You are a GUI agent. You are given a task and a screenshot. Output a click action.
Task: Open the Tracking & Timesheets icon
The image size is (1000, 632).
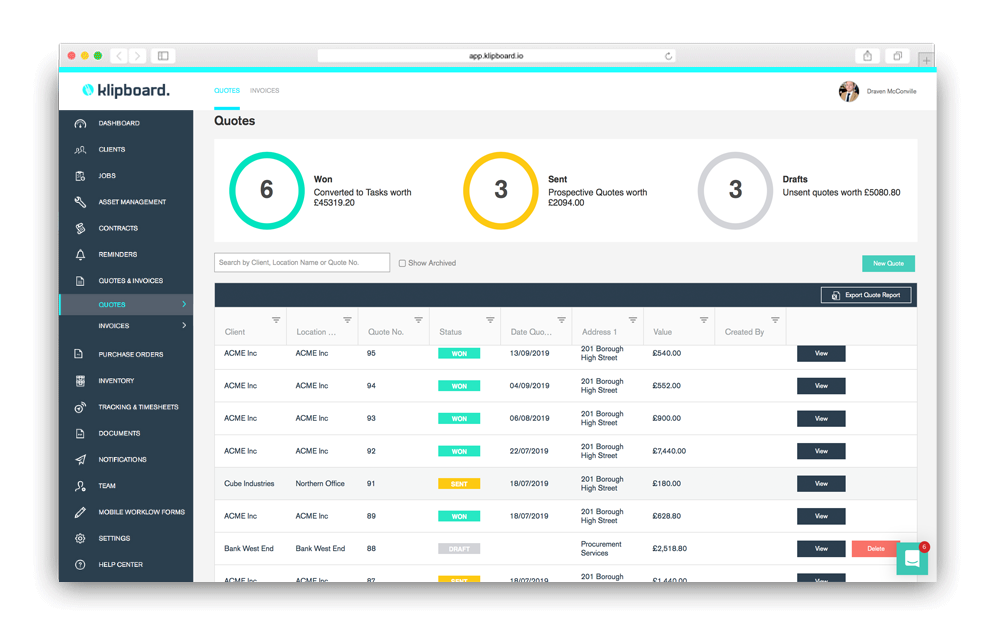point(80,407)
